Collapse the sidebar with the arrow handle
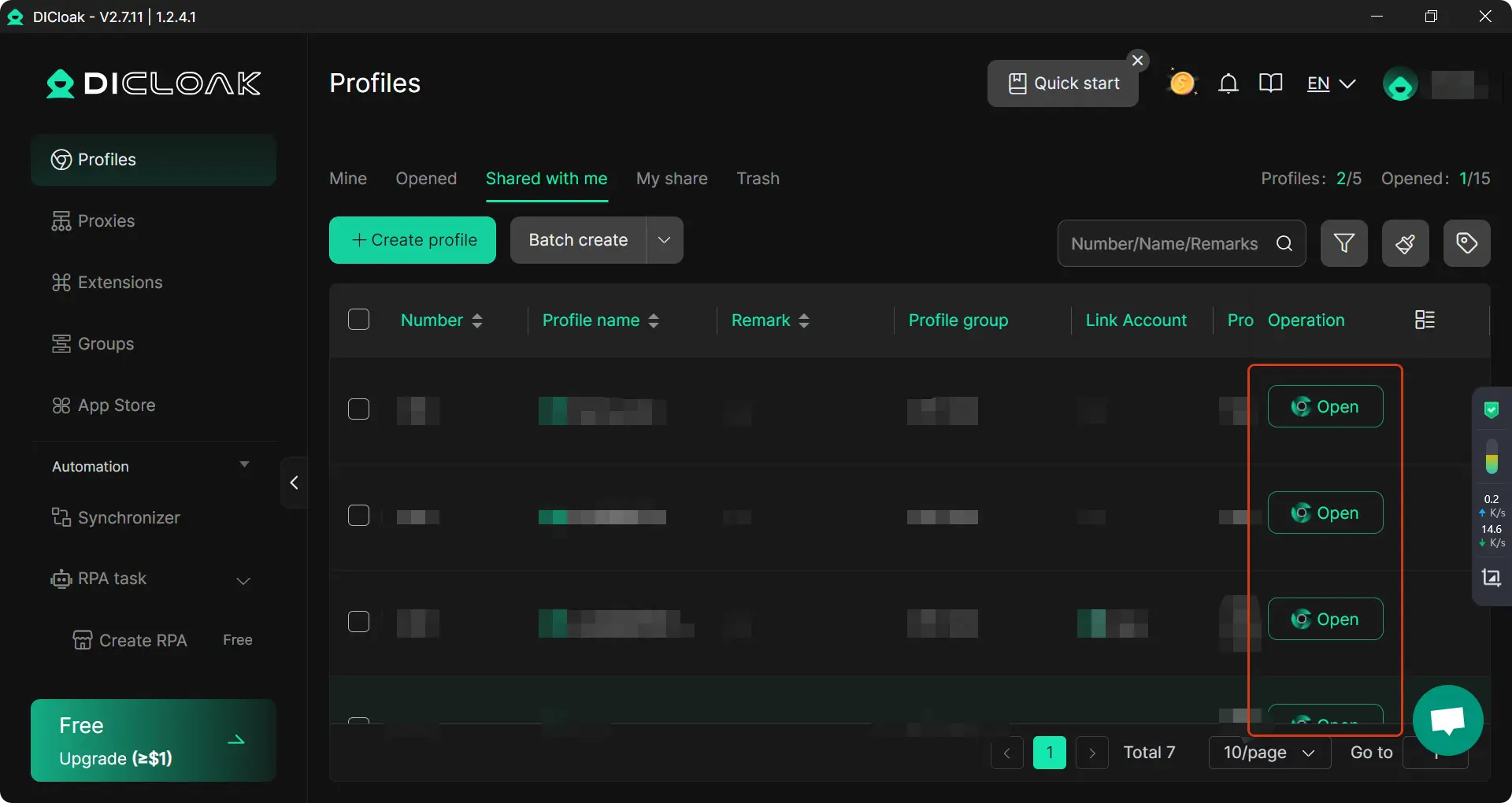This screenshot has width=1512, height=803. pyautogui.click(x=294, y=483)
